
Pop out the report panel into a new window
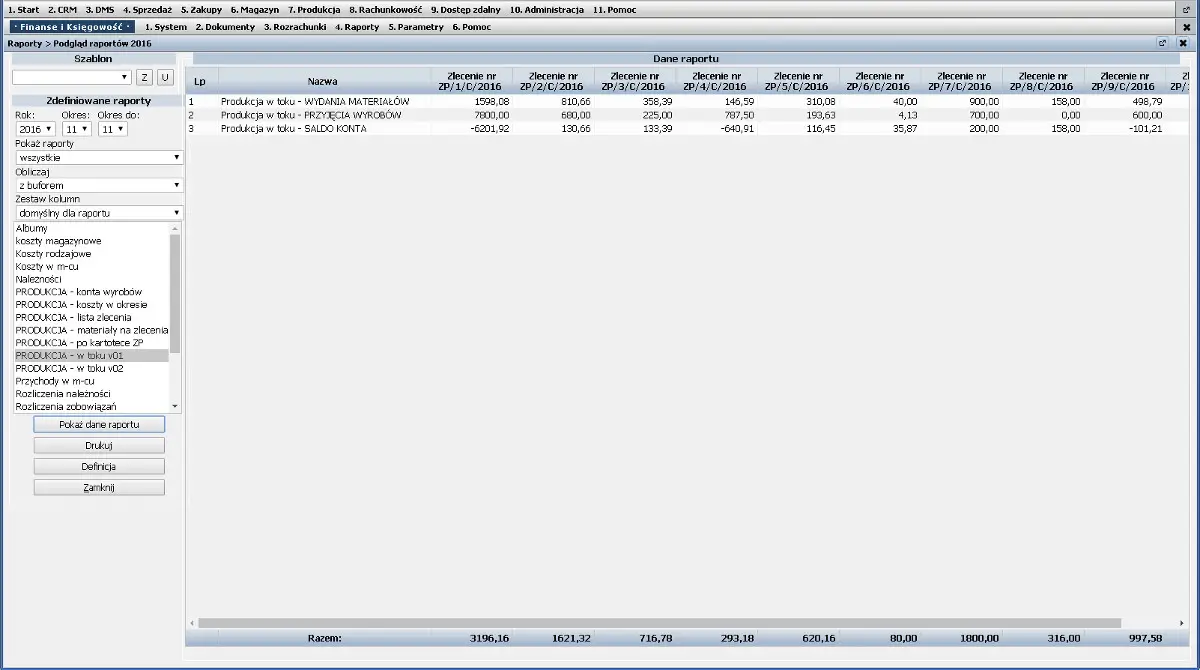(1163, 43)
